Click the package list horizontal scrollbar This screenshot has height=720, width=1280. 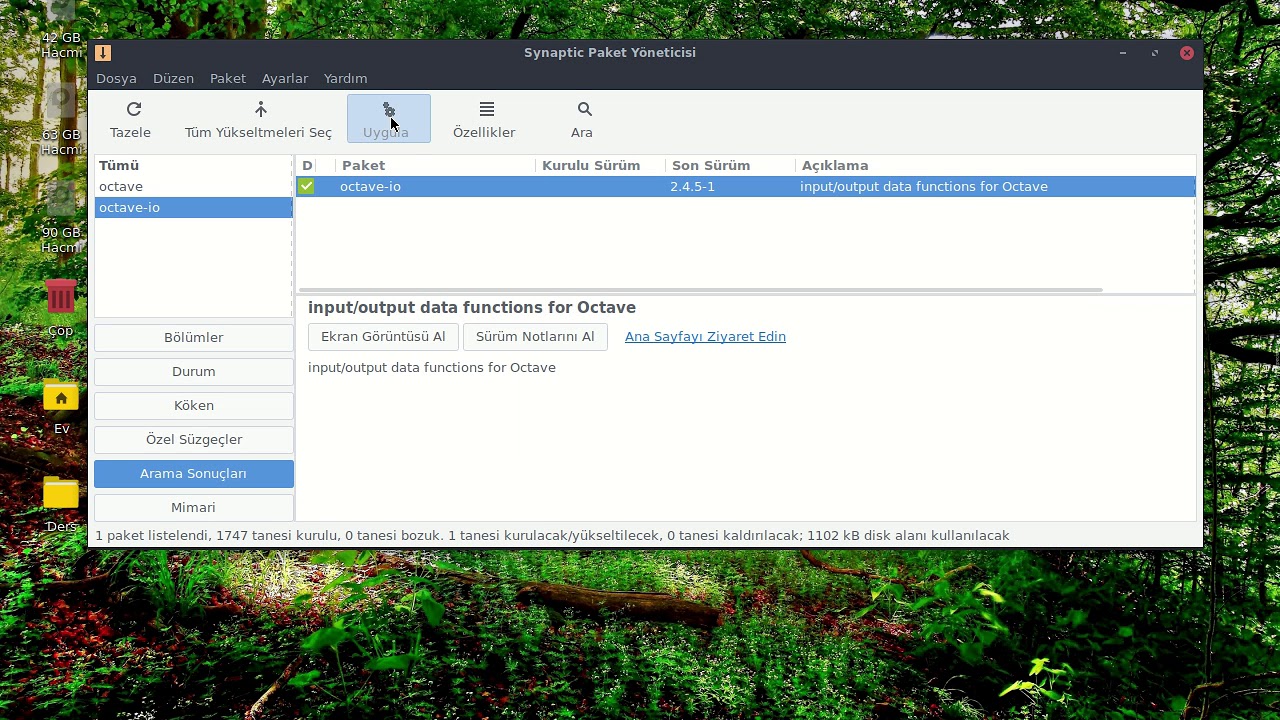coord(700,290)
